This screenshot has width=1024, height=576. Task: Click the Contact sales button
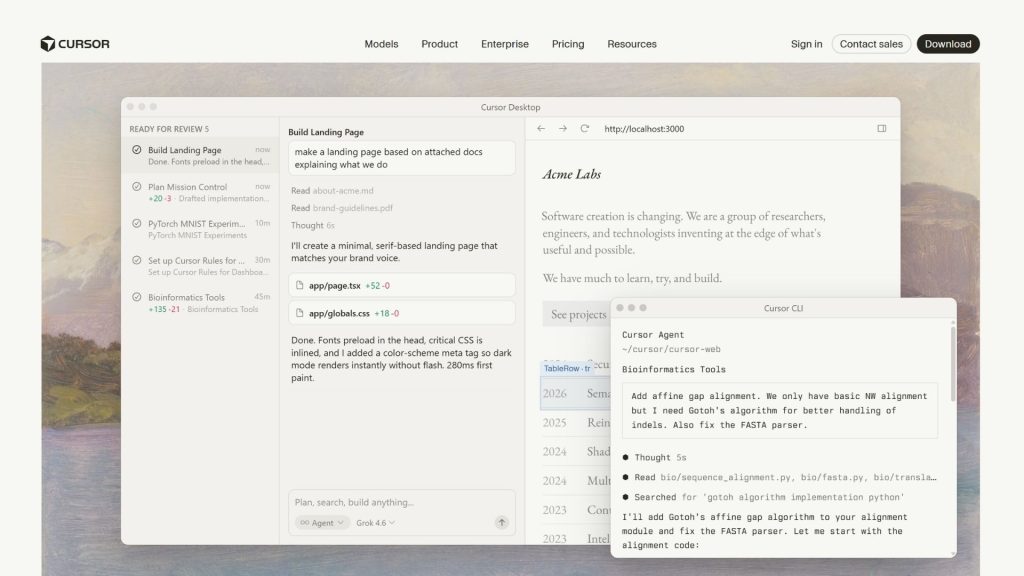871,44
